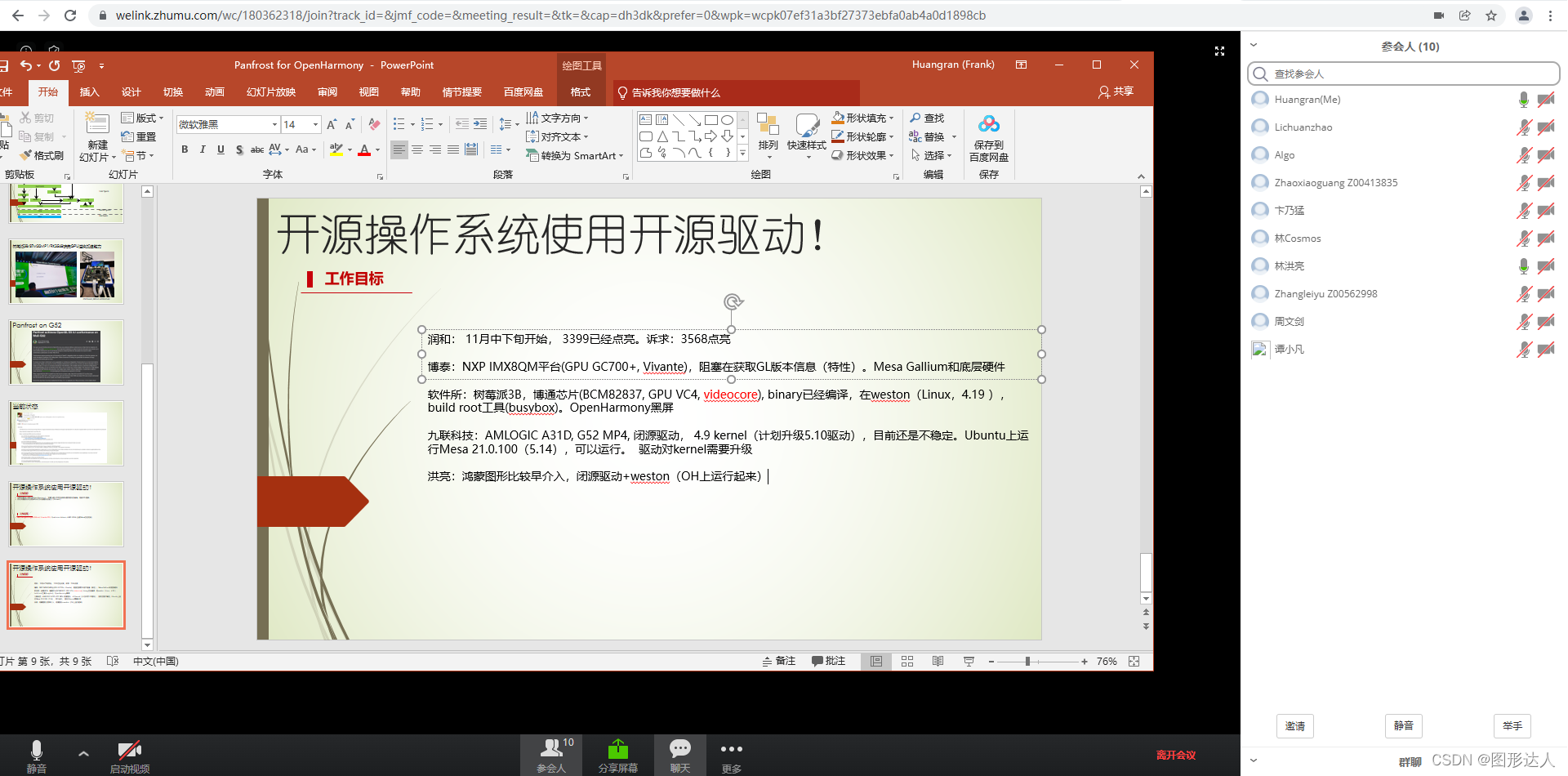Screen dimensions: 1568x776
Task: Apply yellow text highlight color
Action: [336, 149]
